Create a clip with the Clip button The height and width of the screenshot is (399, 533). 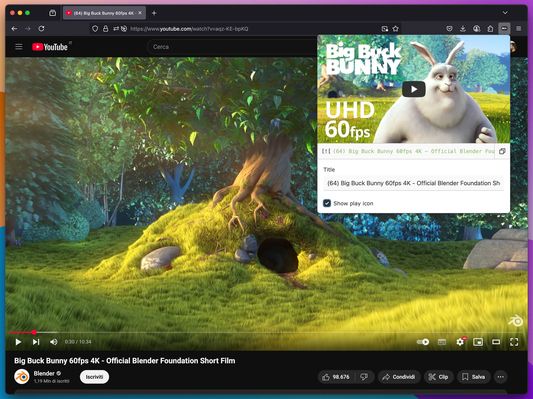tap(438, 377)
